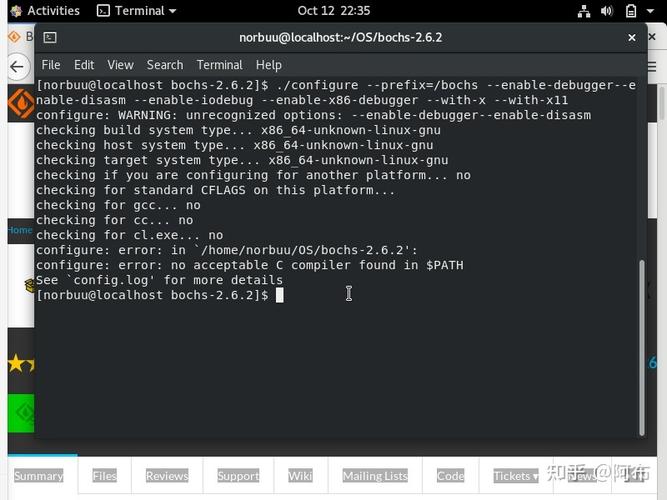Select the Support tab
This screenshot has height=500, width=667.
click(238, 475)
